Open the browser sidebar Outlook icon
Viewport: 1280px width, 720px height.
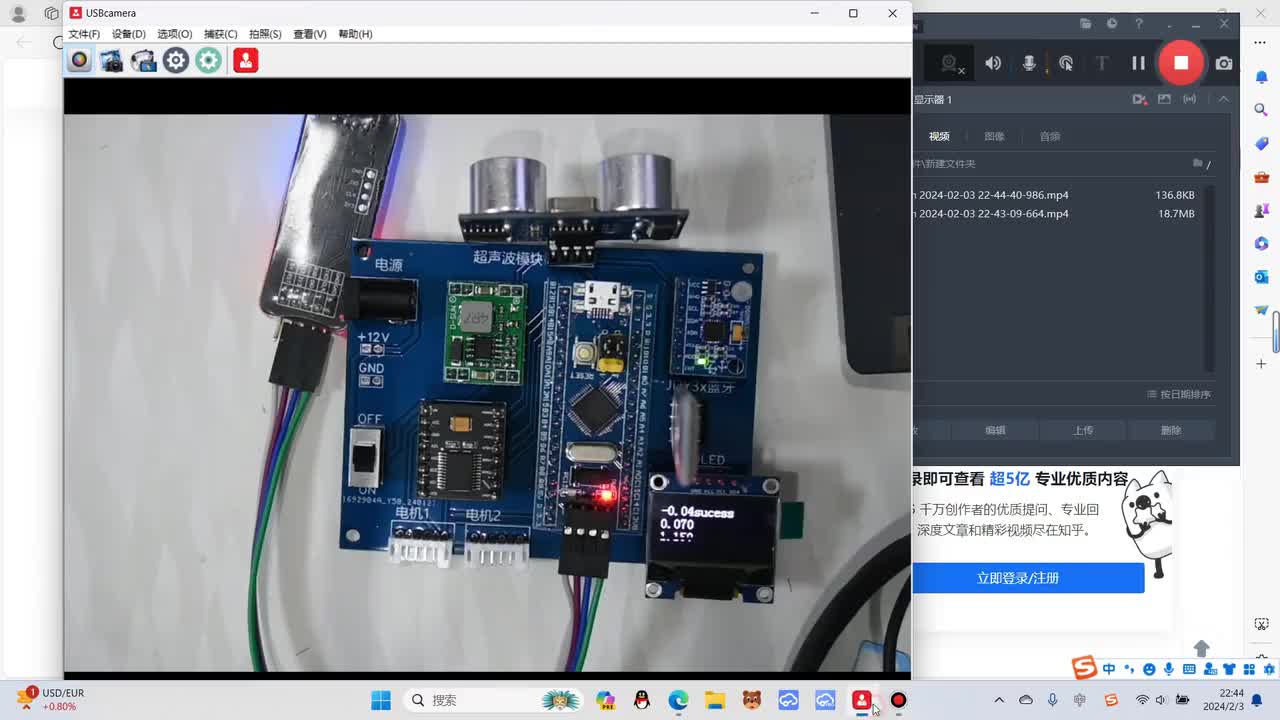pyautogui.click(x=1262, y=277)
